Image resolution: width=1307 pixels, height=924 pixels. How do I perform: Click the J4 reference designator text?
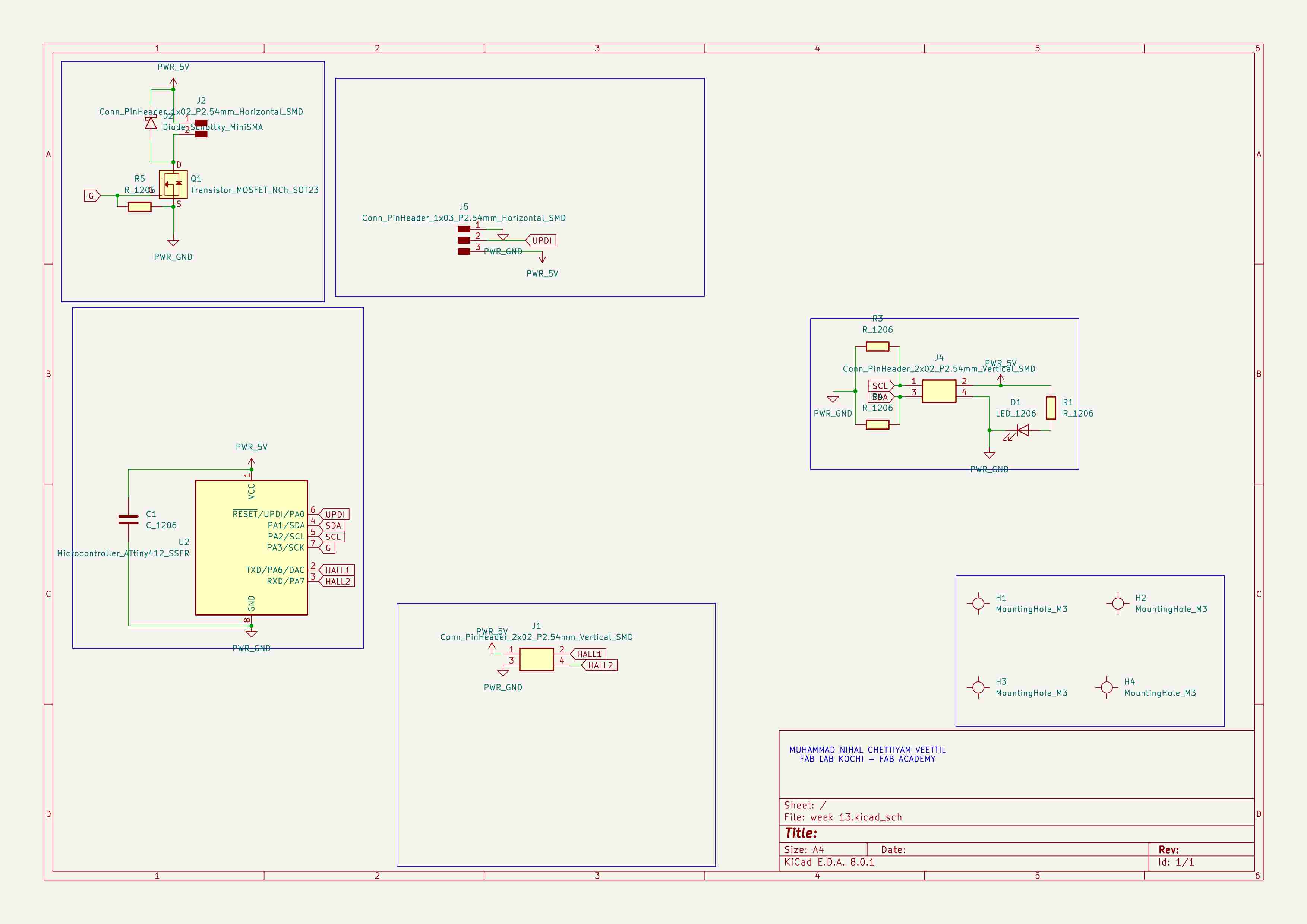click(939, 357)
